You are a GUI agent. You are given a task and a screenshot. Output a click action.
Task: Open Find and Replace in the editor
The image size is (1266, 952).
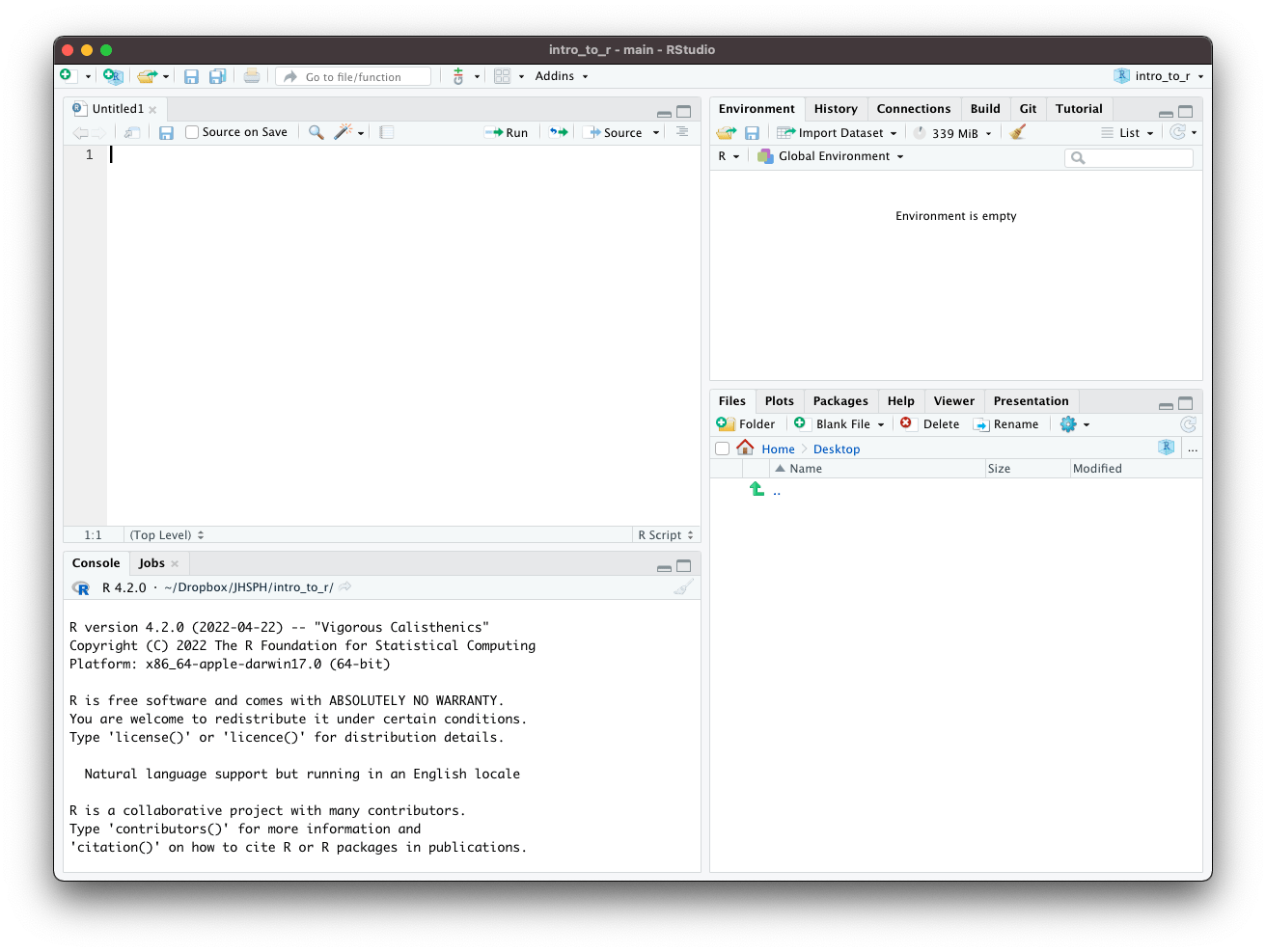(x=316, y=132)
